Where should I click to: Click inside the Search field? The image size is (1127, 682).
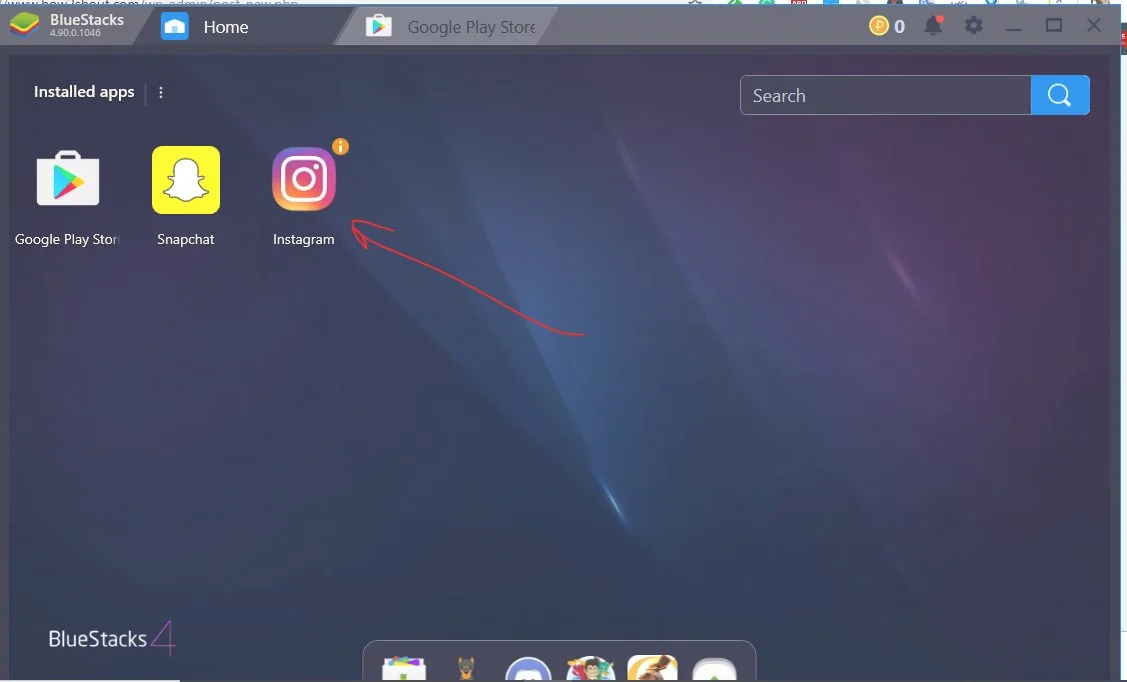(886, 96)
